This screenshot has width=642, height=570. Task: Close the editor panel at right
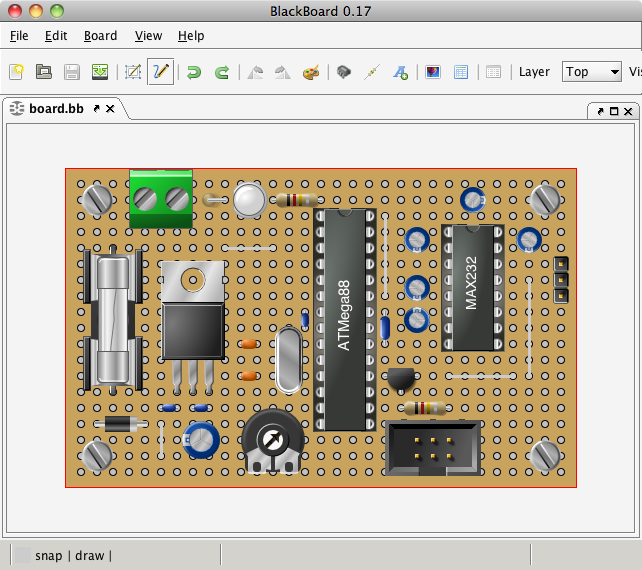click(628, 111)
